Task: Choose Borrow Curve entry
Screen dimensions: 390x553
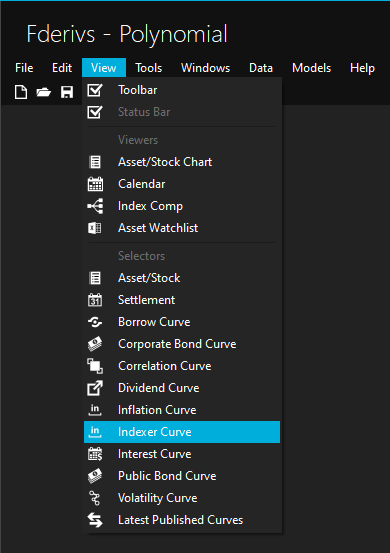Action: [182, 322]
